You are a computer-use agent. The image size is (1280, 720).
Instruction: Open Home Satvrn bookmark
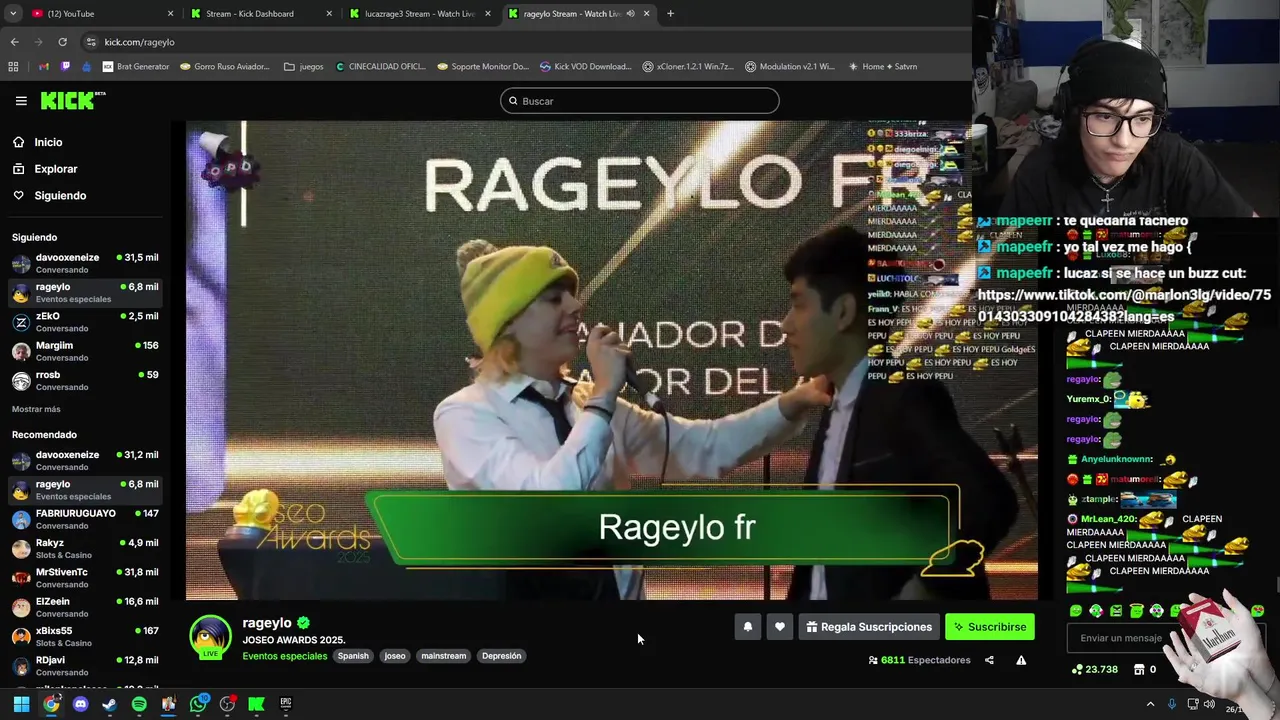[883, 67]
